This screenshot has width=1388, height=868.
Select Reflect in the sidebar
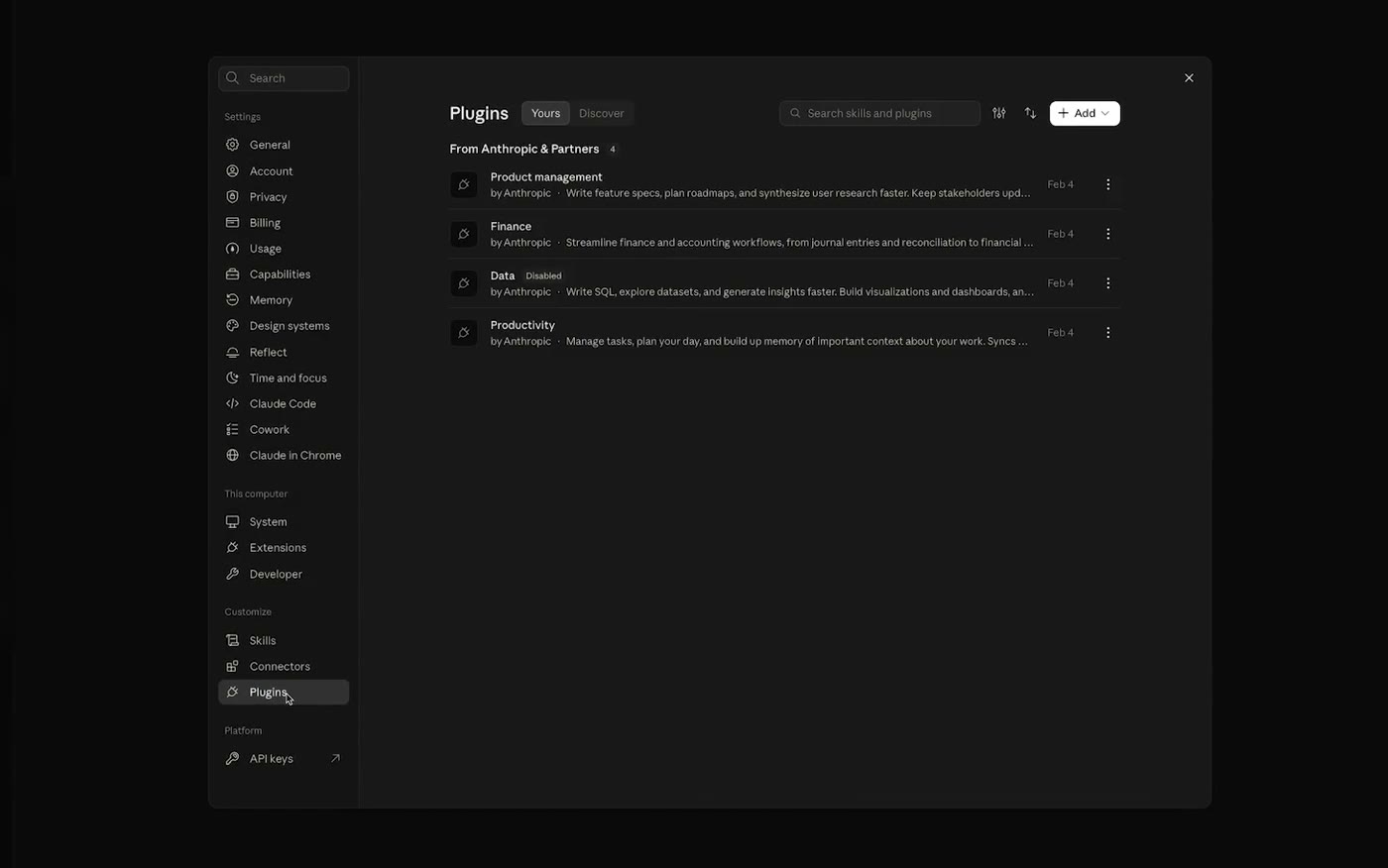(284, 352)
